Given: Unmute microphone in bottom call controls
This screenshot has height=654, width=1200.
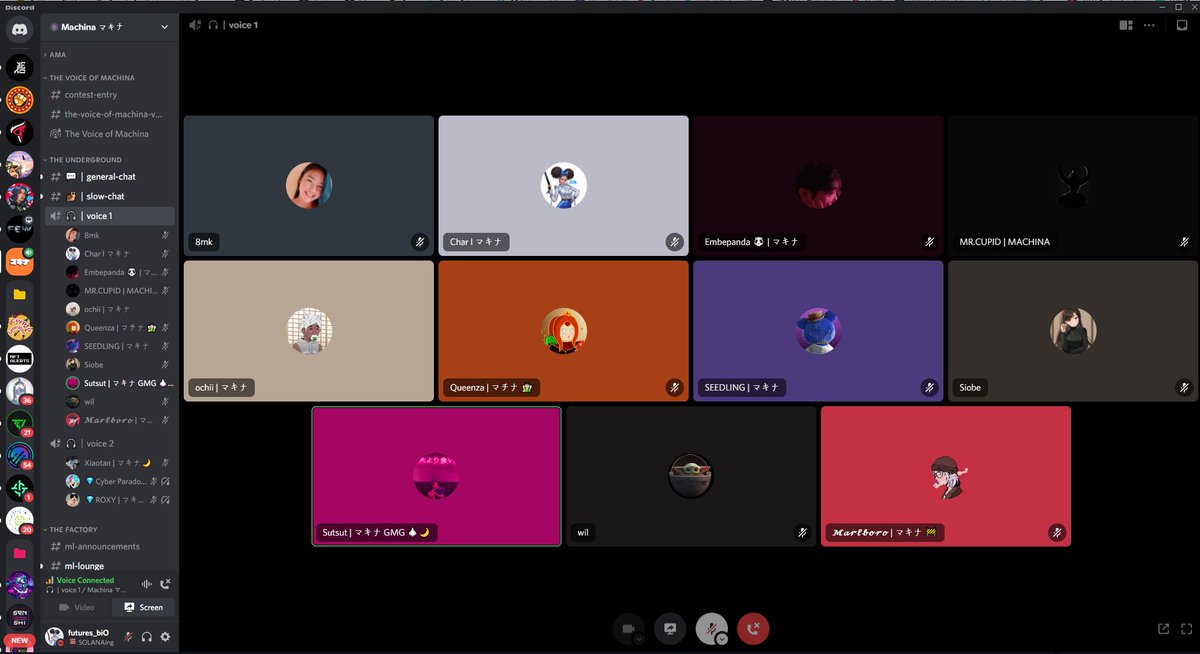Looking at the screenshot, I should 710,628.
